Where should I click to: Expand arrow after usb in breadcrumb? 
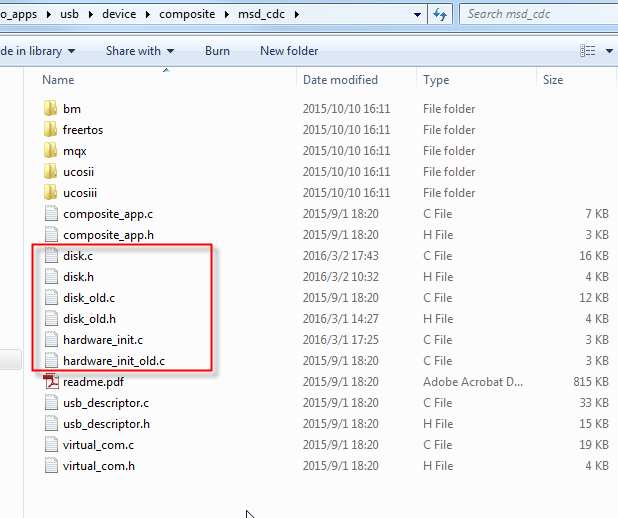[91, 15]
